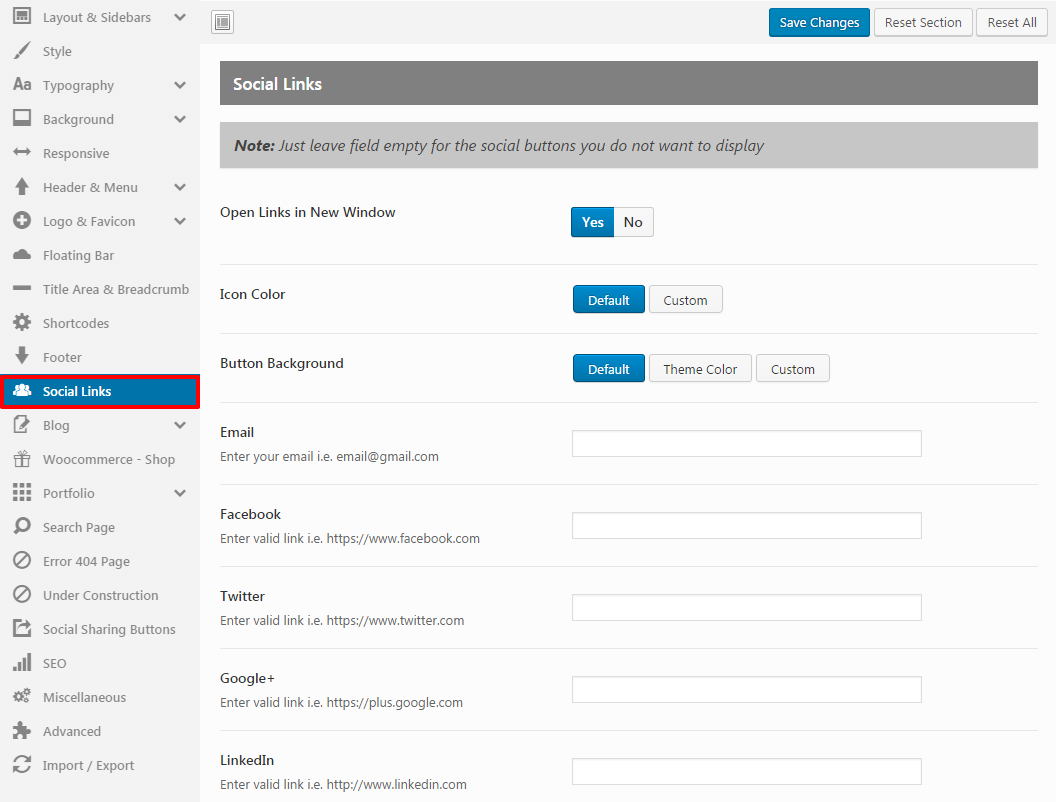Image resolution: width=1056 pixels, height=802 pixels.
Task: Click the Facebook link input field
Action: coord(746,526)
